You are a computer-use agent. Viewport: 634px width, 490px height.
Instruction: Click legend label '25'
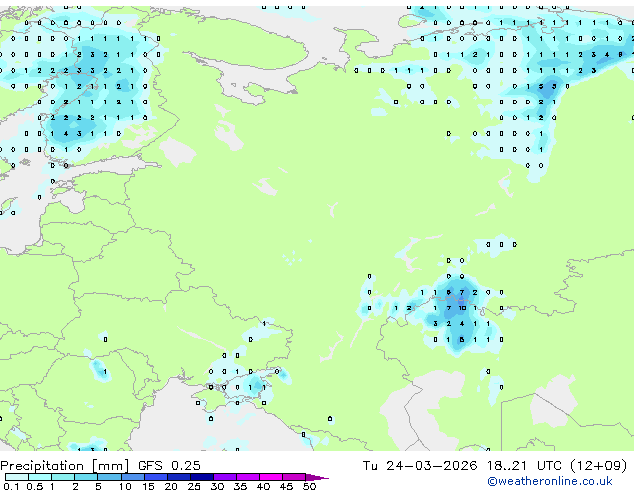194,486
